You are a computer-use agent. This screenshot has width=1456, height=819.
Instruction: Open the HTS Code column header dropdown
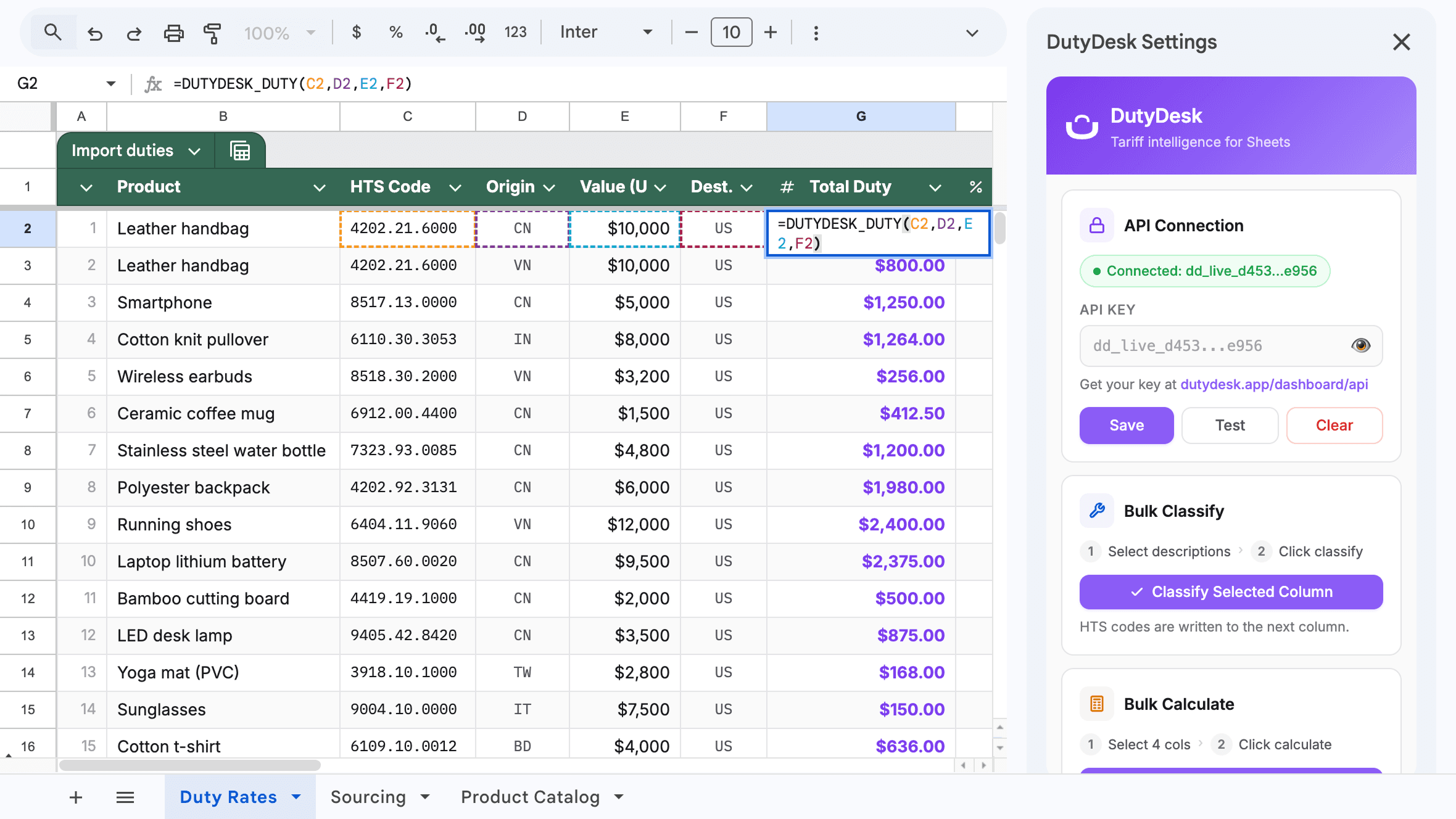(x=455, y=186)
